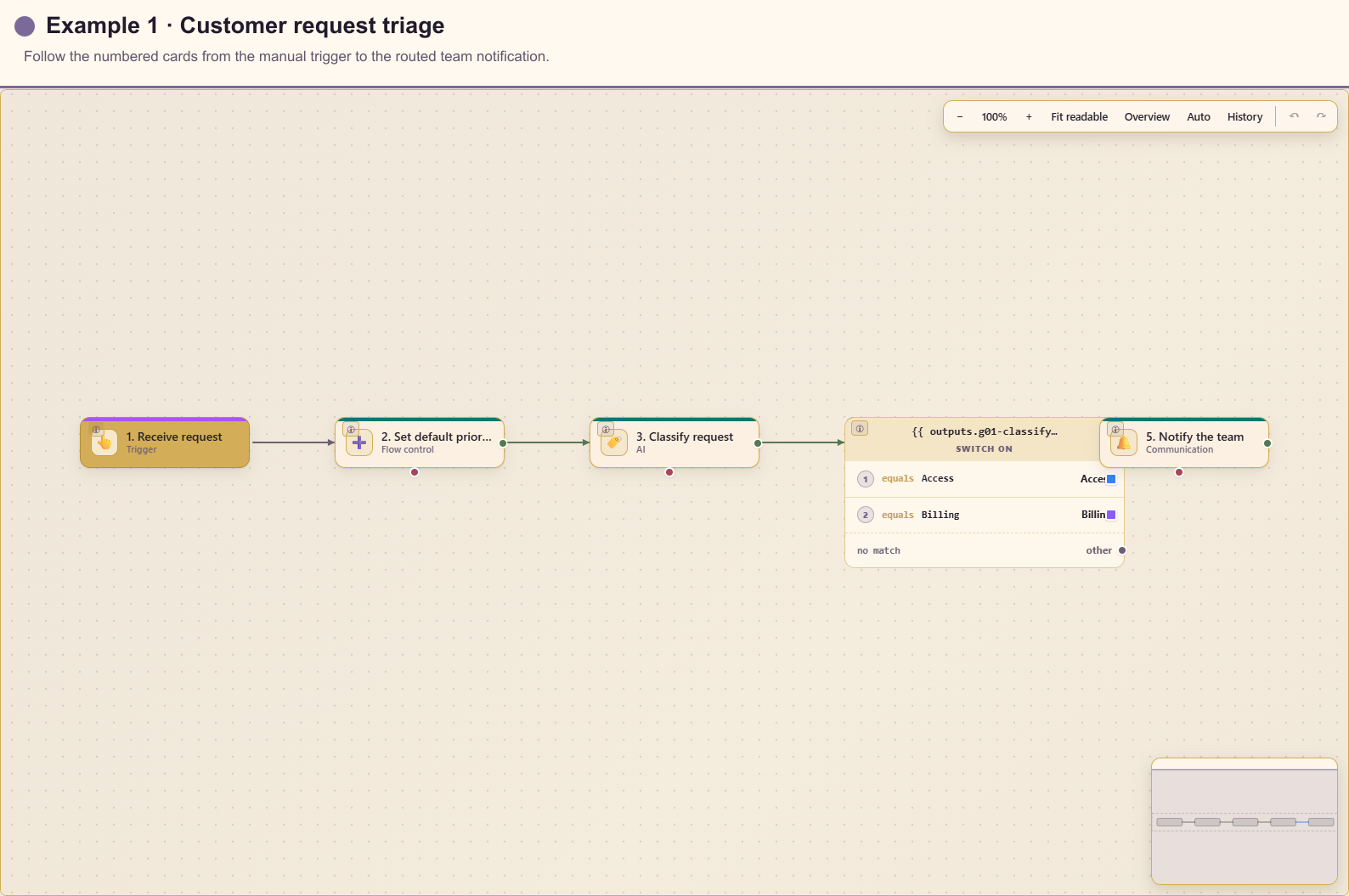Select the '5. Notify the team' card
This screenshot has height=896, width=1349.
point(1184,442)
